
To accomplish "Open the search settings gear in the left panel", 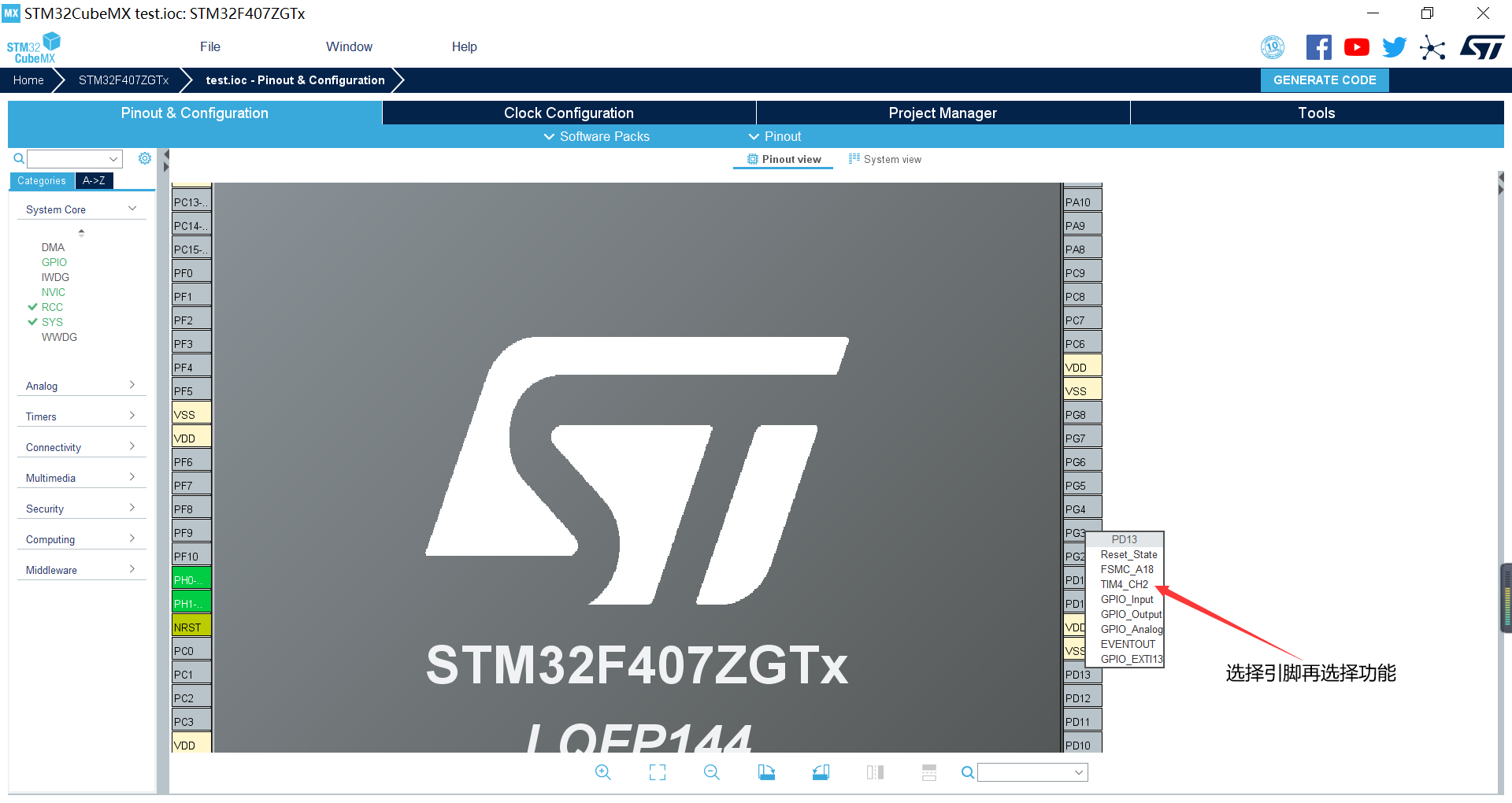I will click(145, 158).
